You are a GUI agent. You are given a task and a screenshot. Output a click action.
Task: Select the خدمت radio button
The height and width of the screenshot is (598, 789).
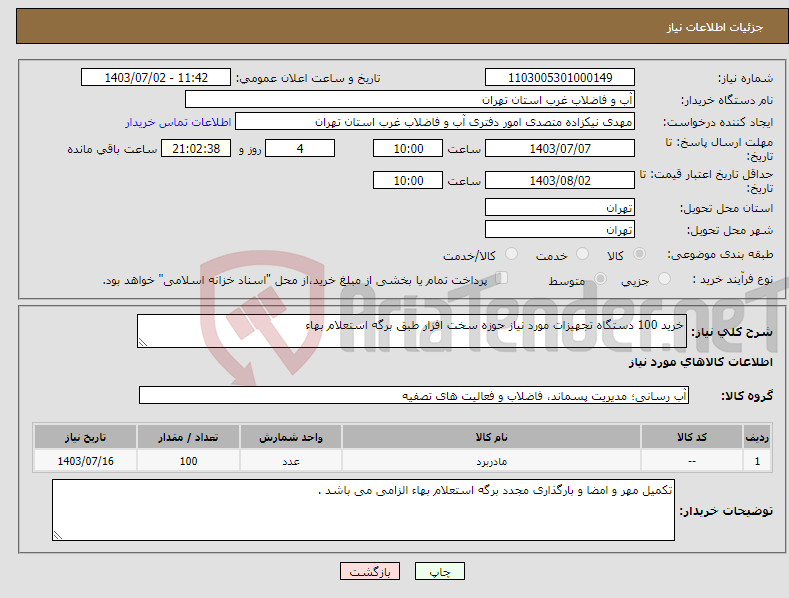pos(582,254)
